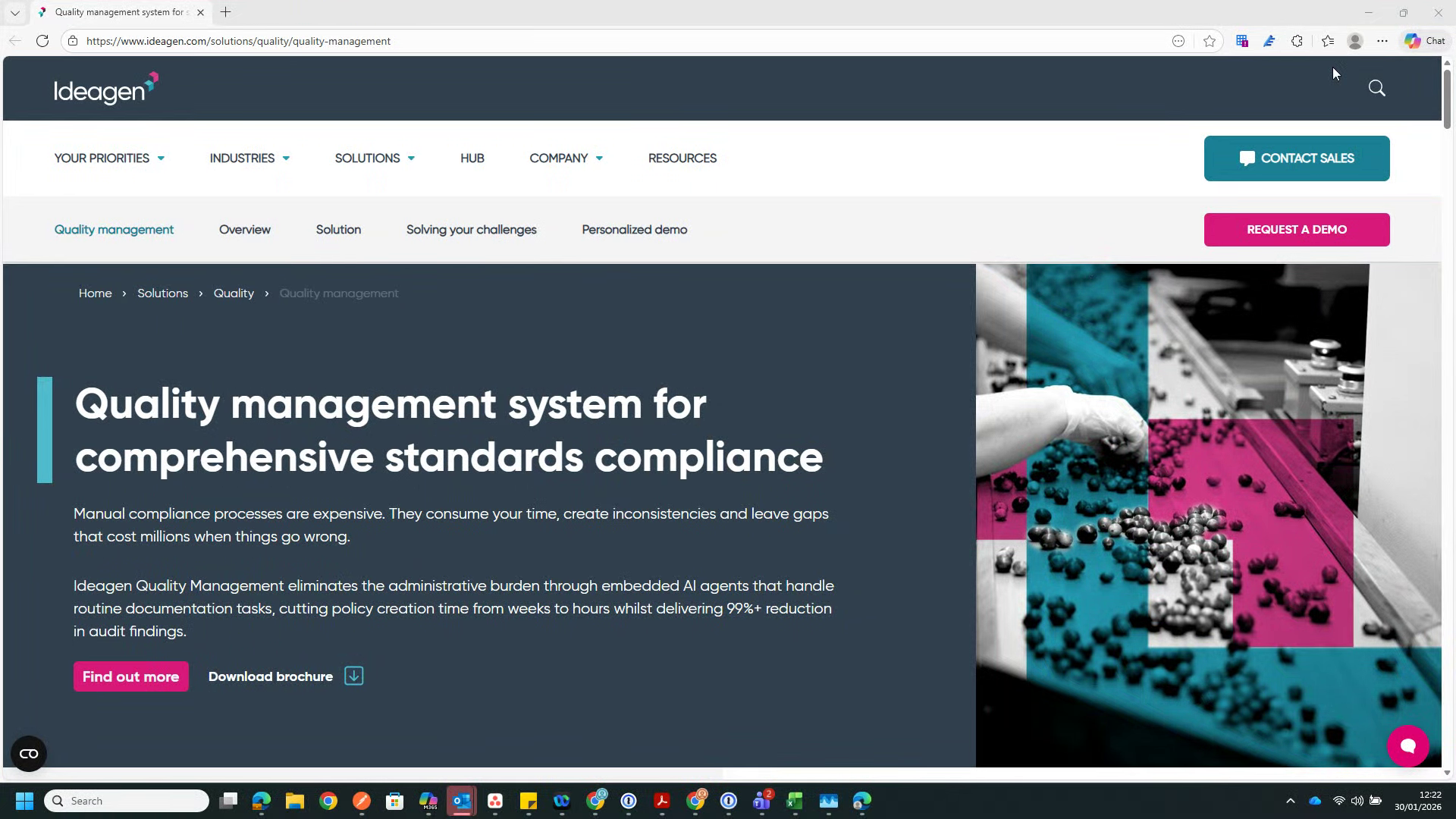Image resolution: width=1456 pixels, height=819 pixels.
Task: Close the Quality management system tab
Action: (x=200, y=12)
